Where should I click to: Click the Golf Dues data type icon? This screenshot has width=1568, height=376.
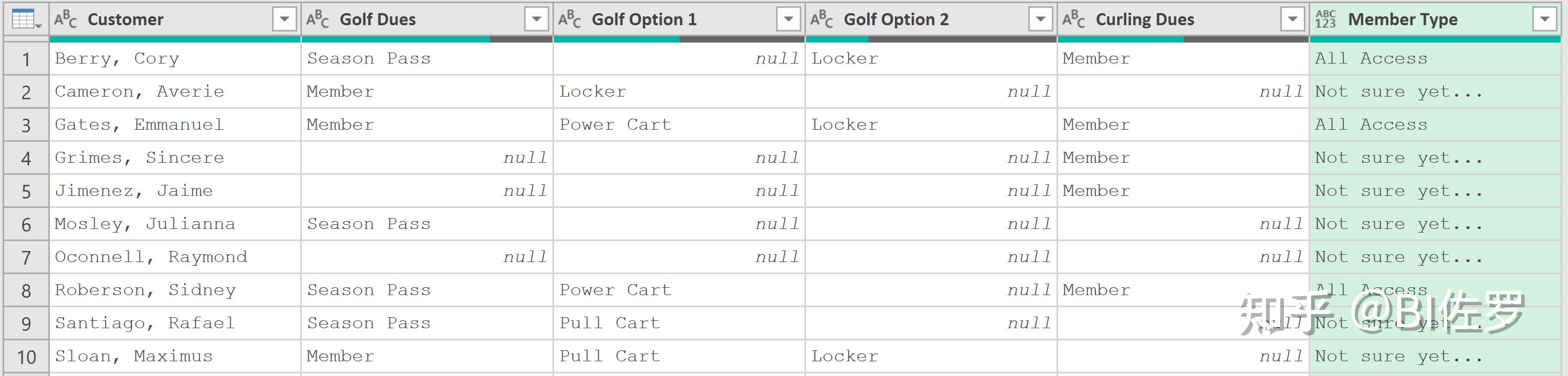pos(317,20)
